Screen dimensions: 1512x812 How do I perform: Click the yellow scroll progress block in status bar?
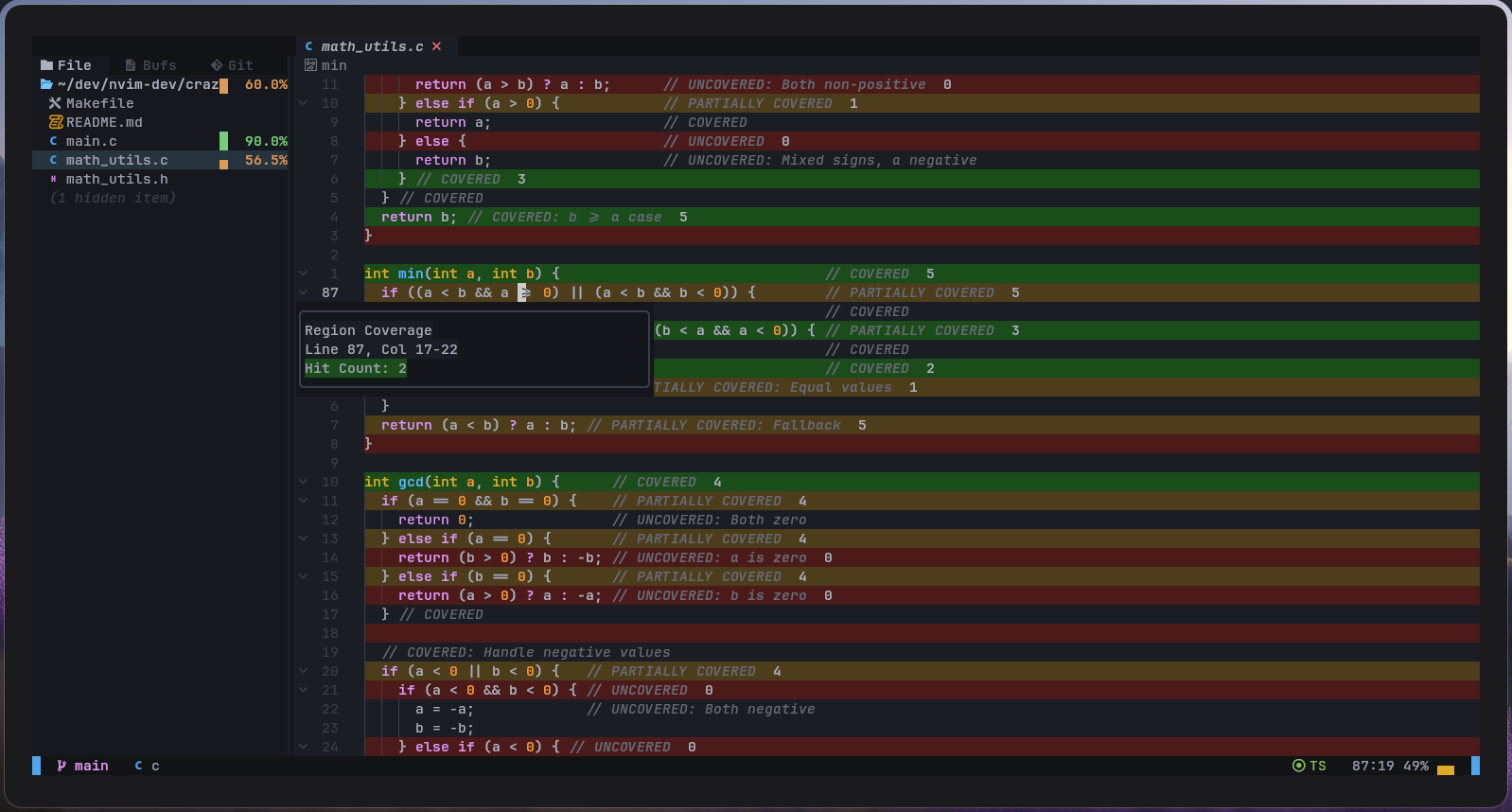coord(1445,770)
